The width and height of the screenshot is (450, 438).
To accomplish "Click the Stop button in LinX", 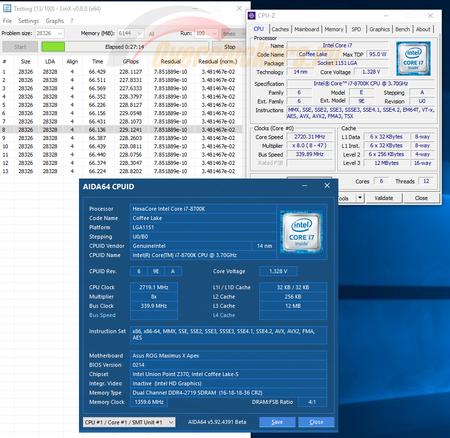I will pos(230,47).
